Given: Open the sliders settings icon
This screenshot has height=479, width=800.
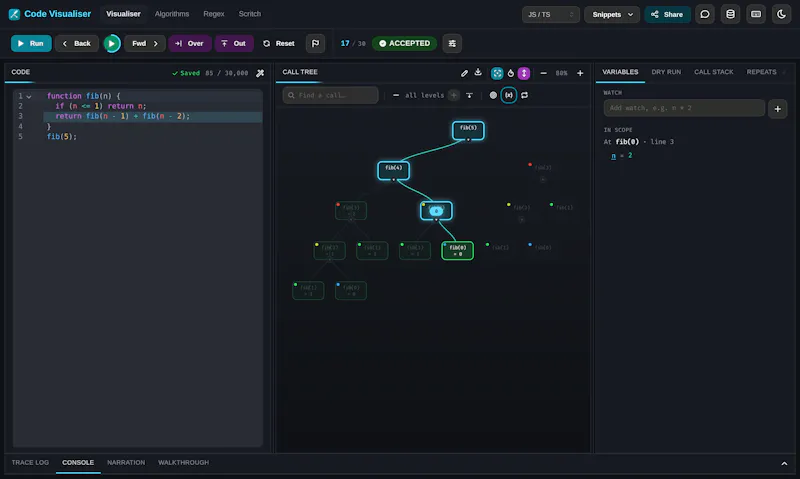Looking at the screenshot, I should pyautogui.click(x=452, y=43).
